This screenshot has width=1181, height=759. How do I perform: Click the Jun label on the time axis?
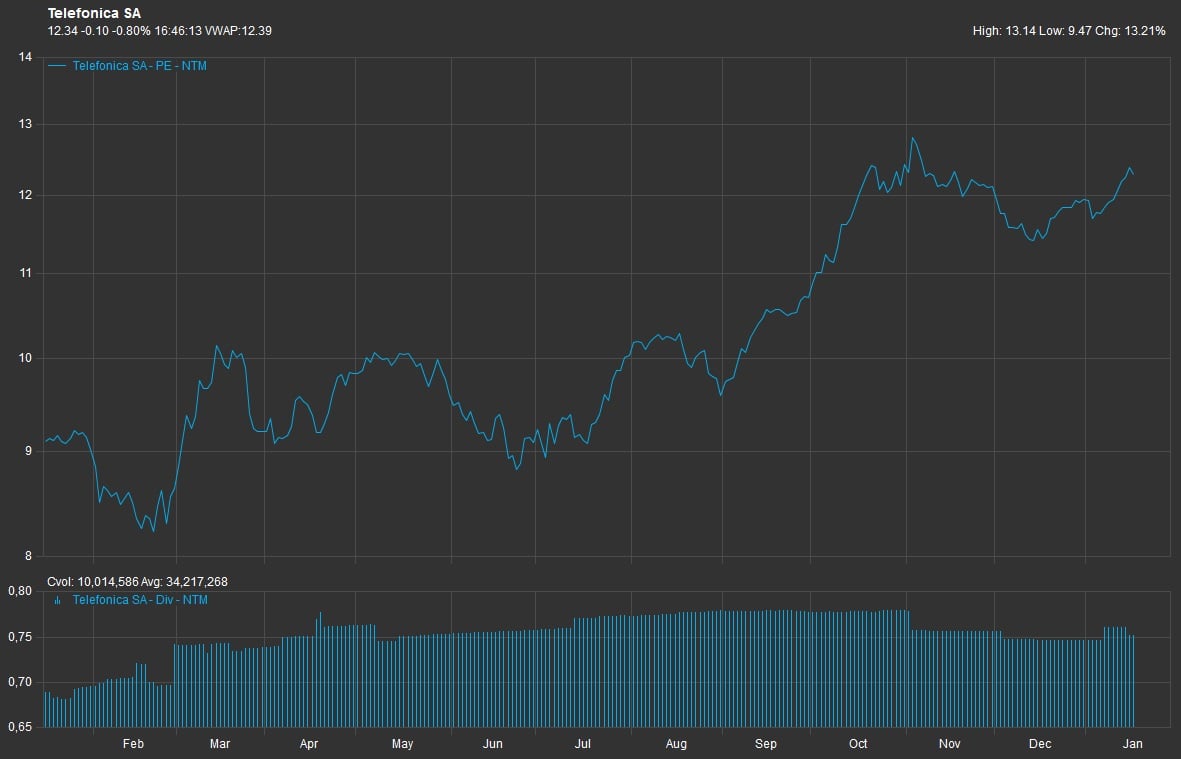[492, 744]
